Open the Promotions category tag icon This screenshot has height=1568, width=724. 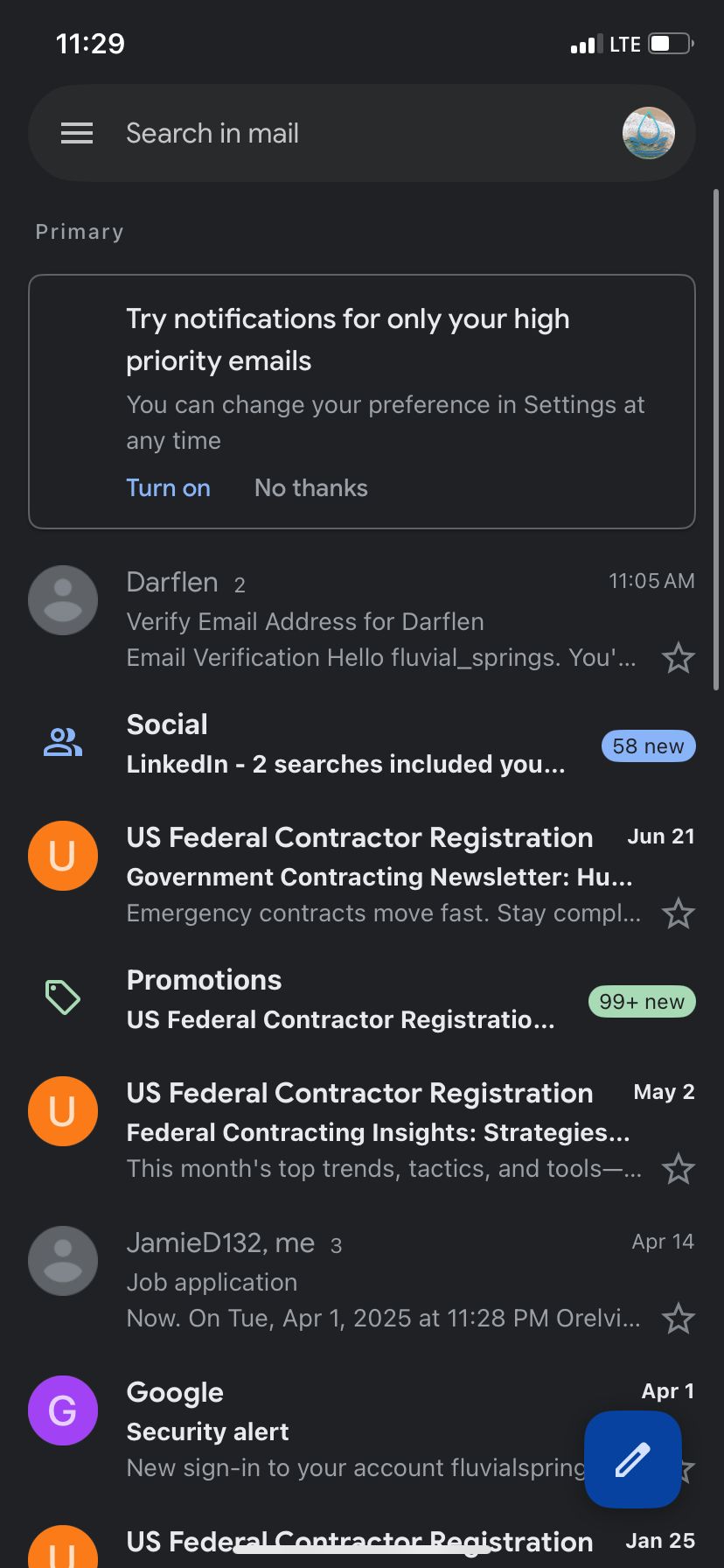tap(63, 997)
